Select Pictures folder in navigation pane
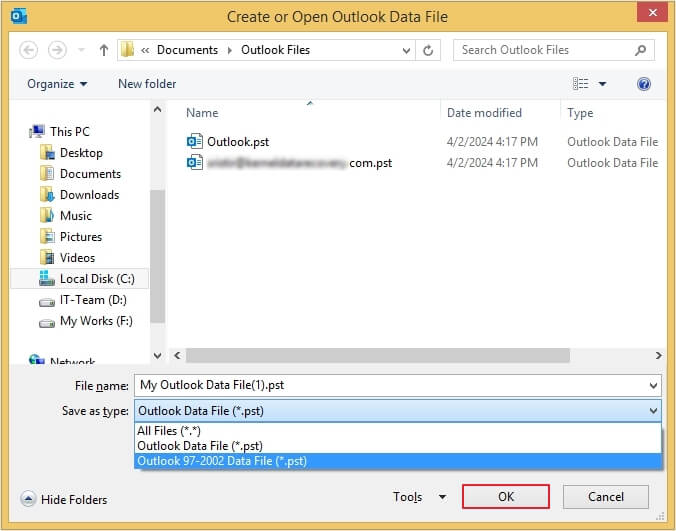 point(81,237)
